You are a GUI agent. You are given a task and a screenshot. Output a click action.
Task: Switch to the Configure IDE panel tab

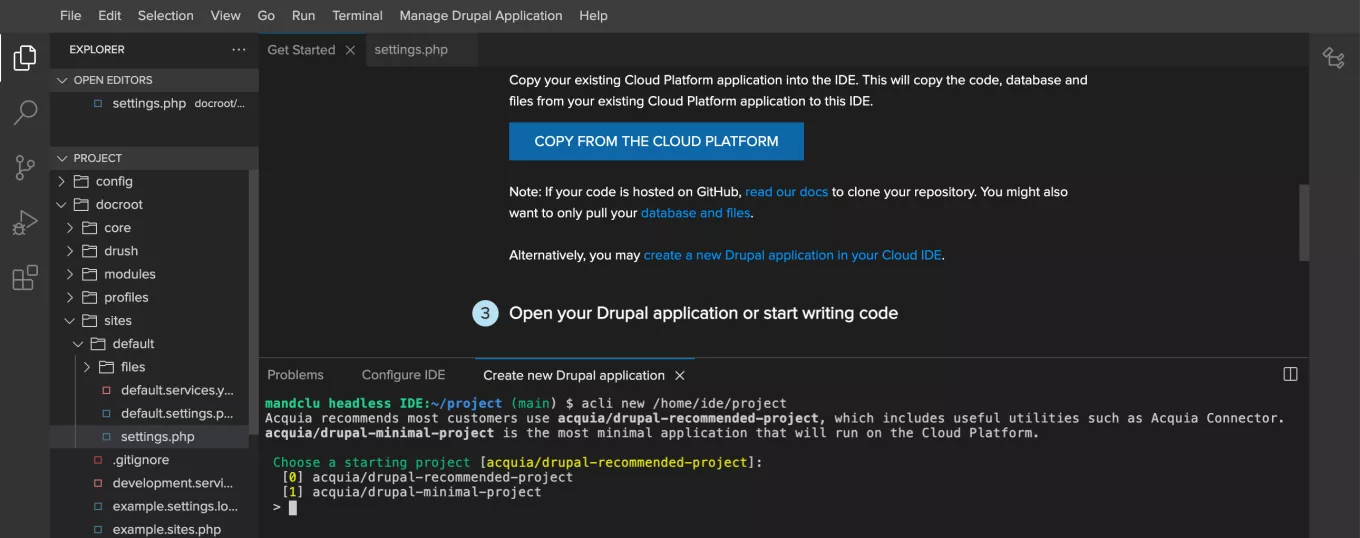pos(403,375)
